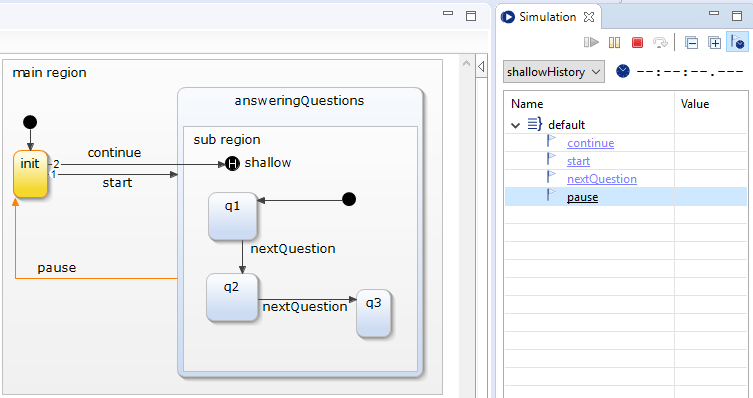753x398 pixels.
Task: Click the diagram scrollbar up arrow
Action: [466, 63]
